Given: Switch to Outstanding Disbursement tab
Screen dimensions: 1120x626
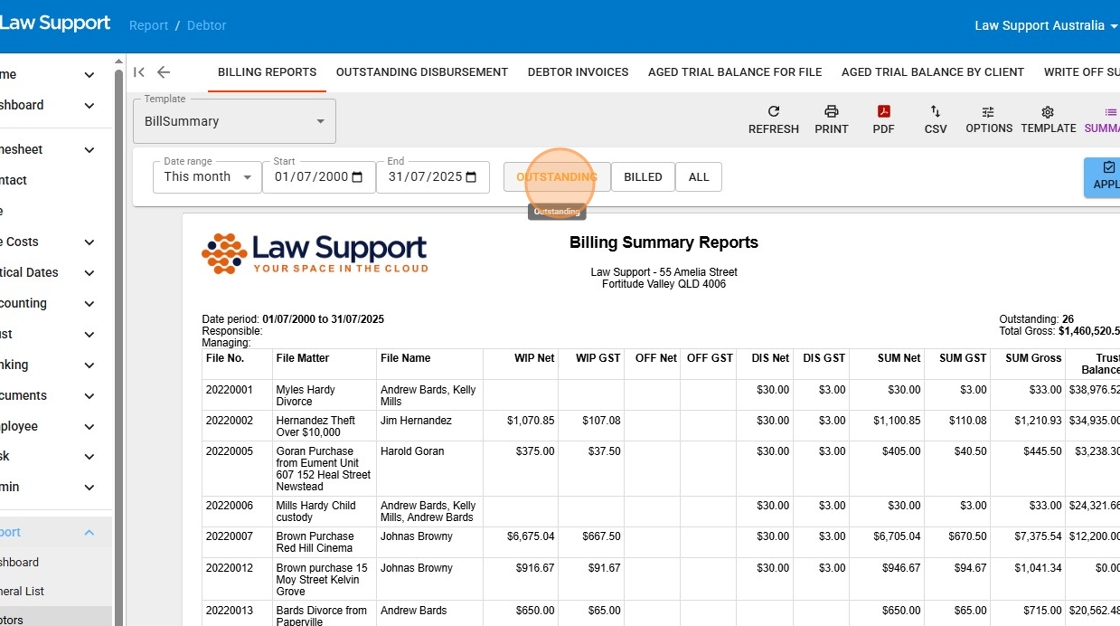Looking at the screenshot, I should coord(422,72).
